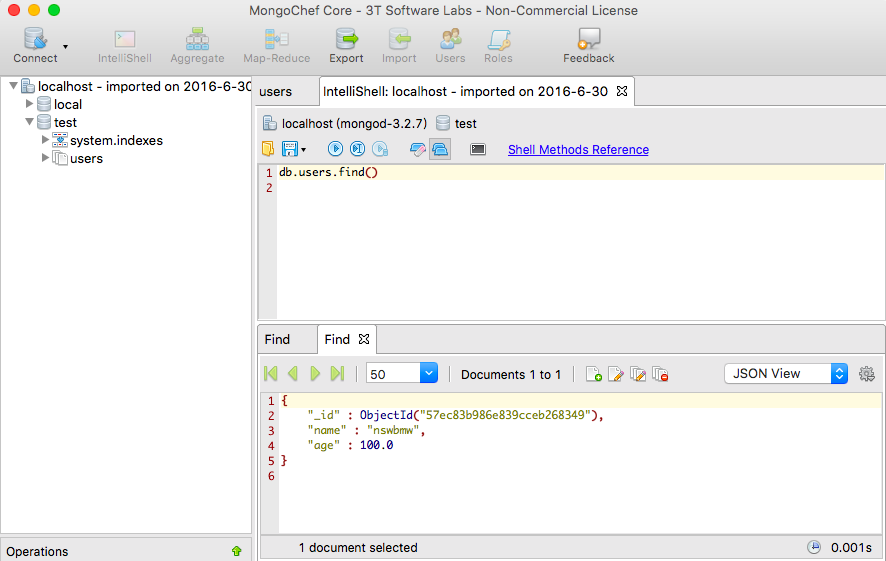Toggle the console output view button
The height and width of the screenshot is (561, 886).
point(478,149)
